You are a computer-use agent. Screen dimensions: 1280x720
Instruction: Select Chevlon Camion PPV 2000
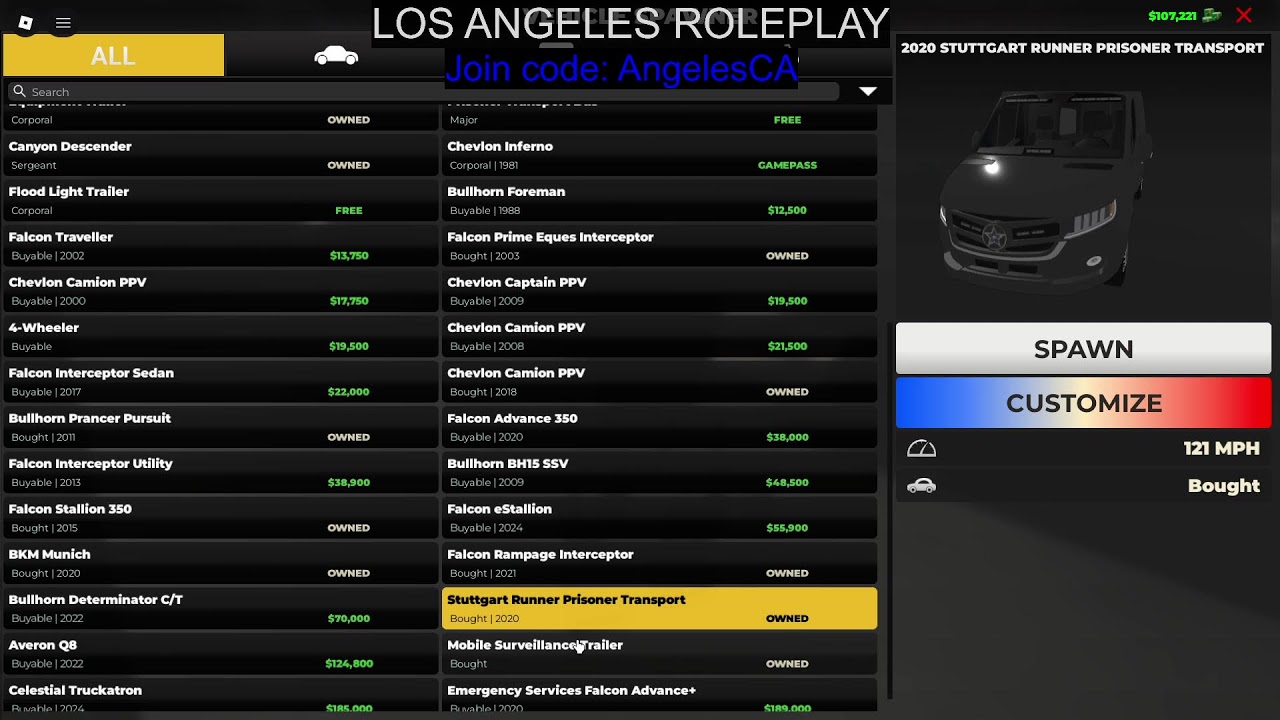(221, 291)
